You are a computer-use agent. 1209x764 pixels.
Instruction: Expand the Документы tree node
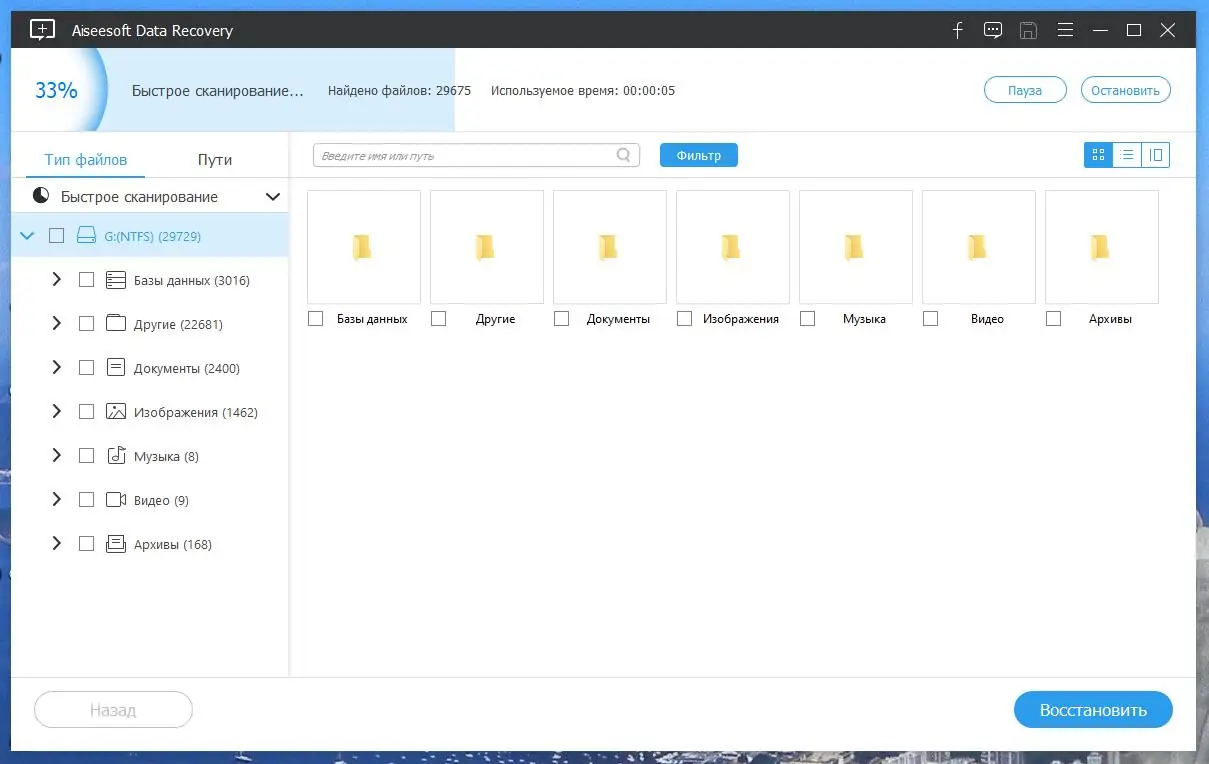pyautogui.click(x=56, y=368)
